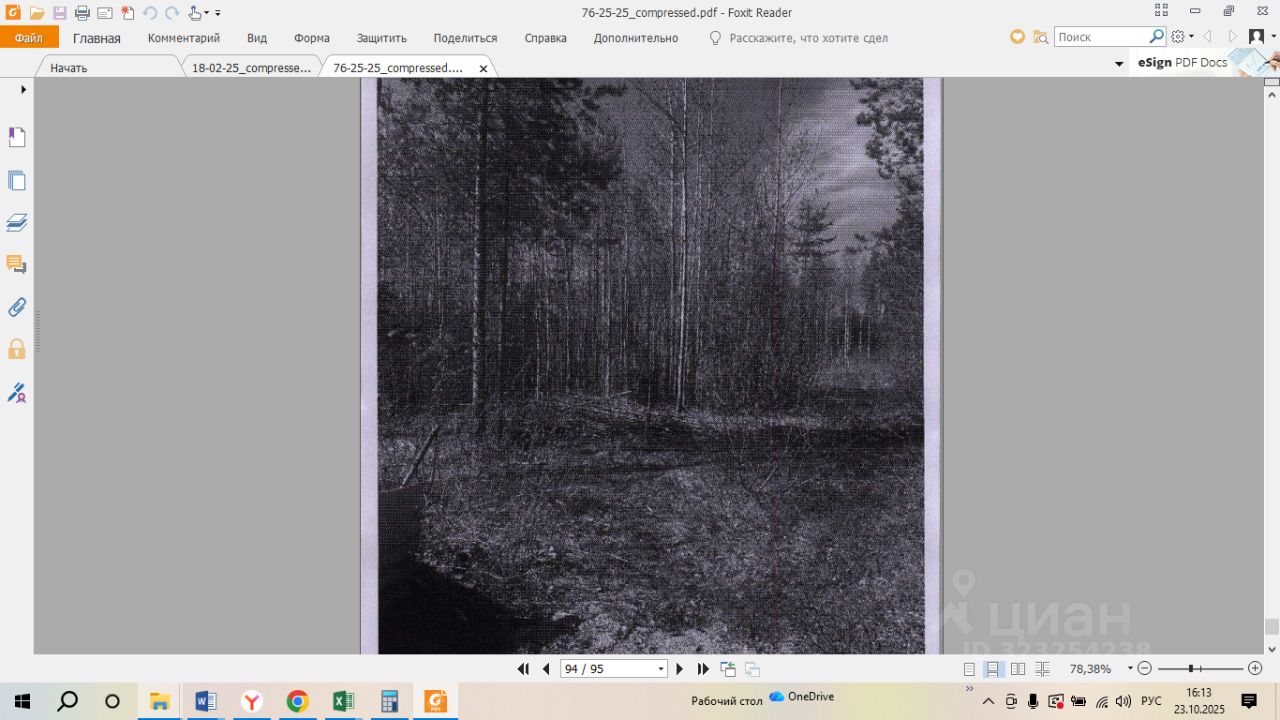
Task: Close the 76-25-25_compressed tab
Action: (x=483, y=68)
